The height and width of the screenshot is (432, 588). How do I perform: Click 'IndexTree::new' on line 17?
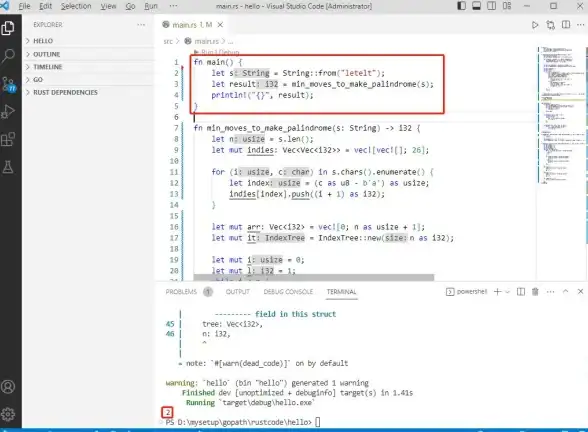[x=350, y=238]
